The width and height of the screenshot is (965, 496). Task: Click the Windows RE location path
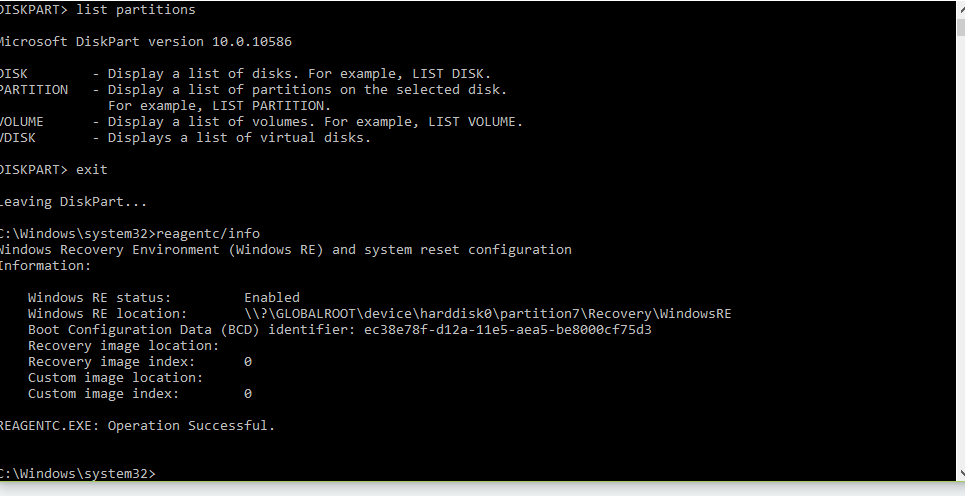coord(487,313)
